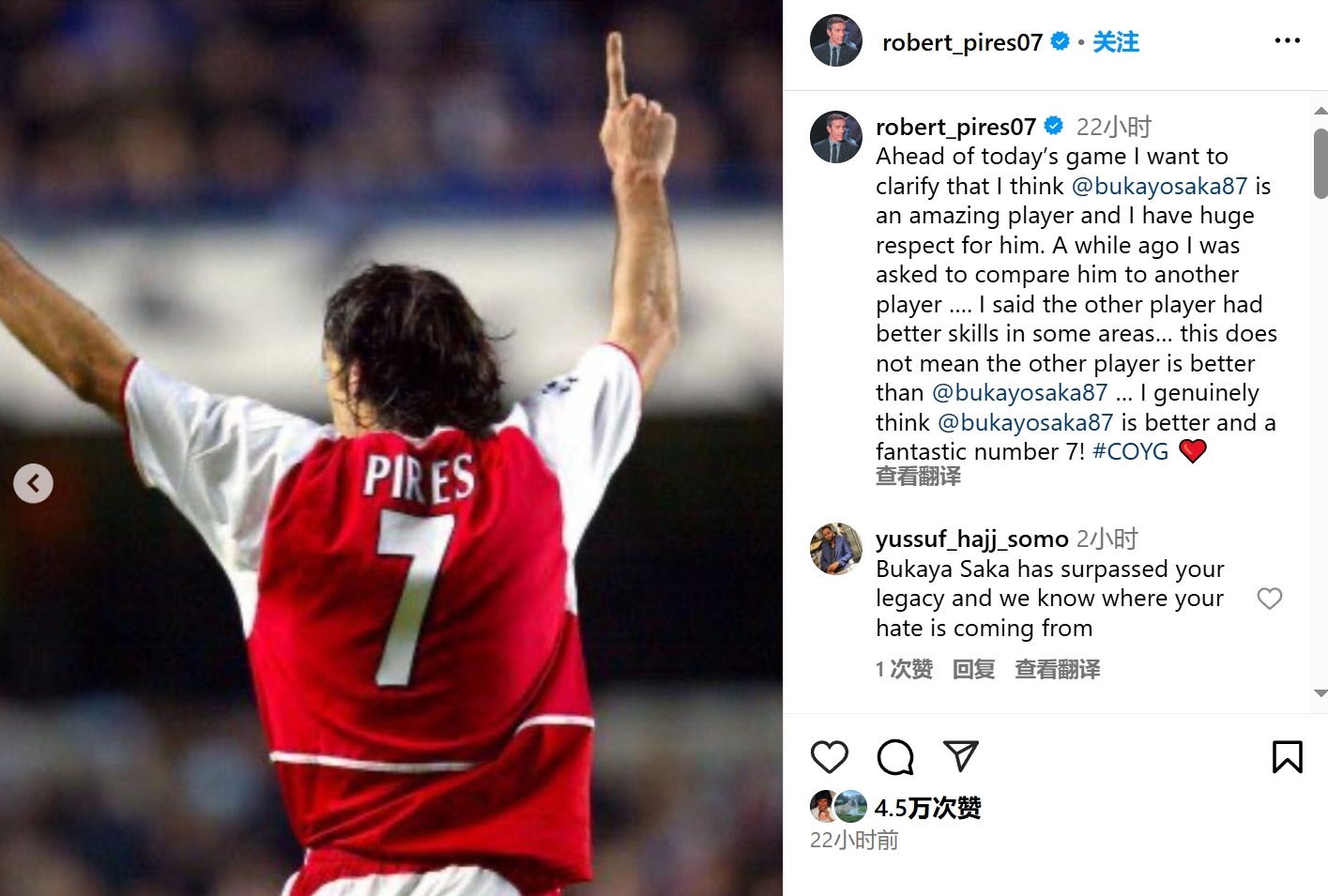Like yussuf_hajj_somo's comment with the heart
The image size is (1328, 896).
coord(1269,599)
